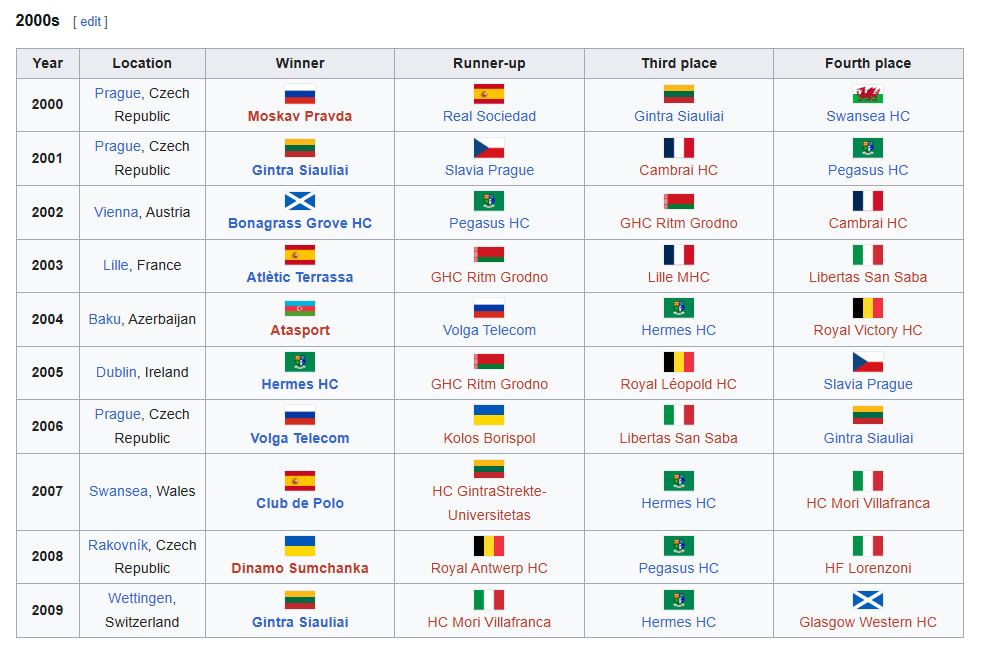Viewport: 981px width, 651px height.
Task: Click the Welsh dragon flag above Swansea HC
Action: (x=868, y=94)
